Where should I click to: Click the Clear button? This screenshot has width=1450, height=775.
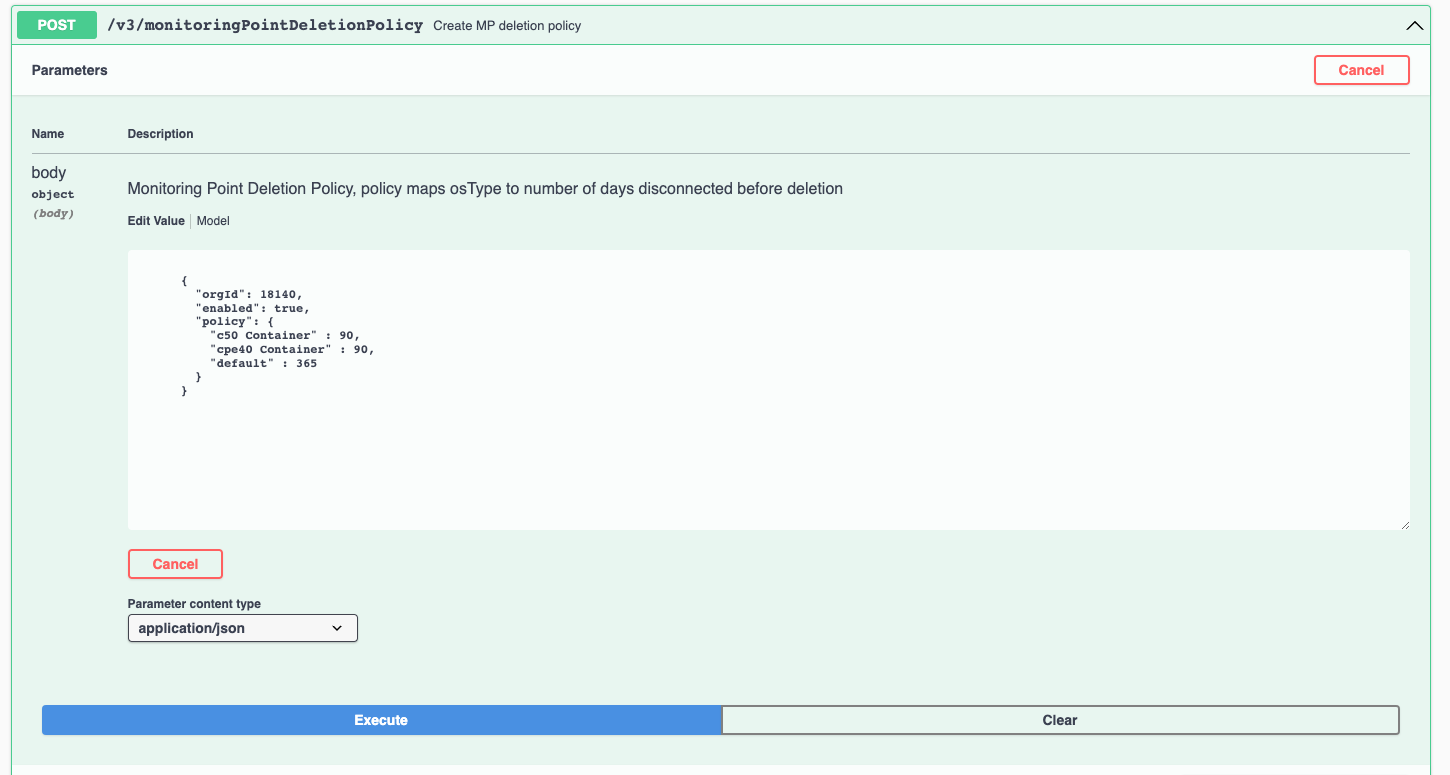point(1060,720)
